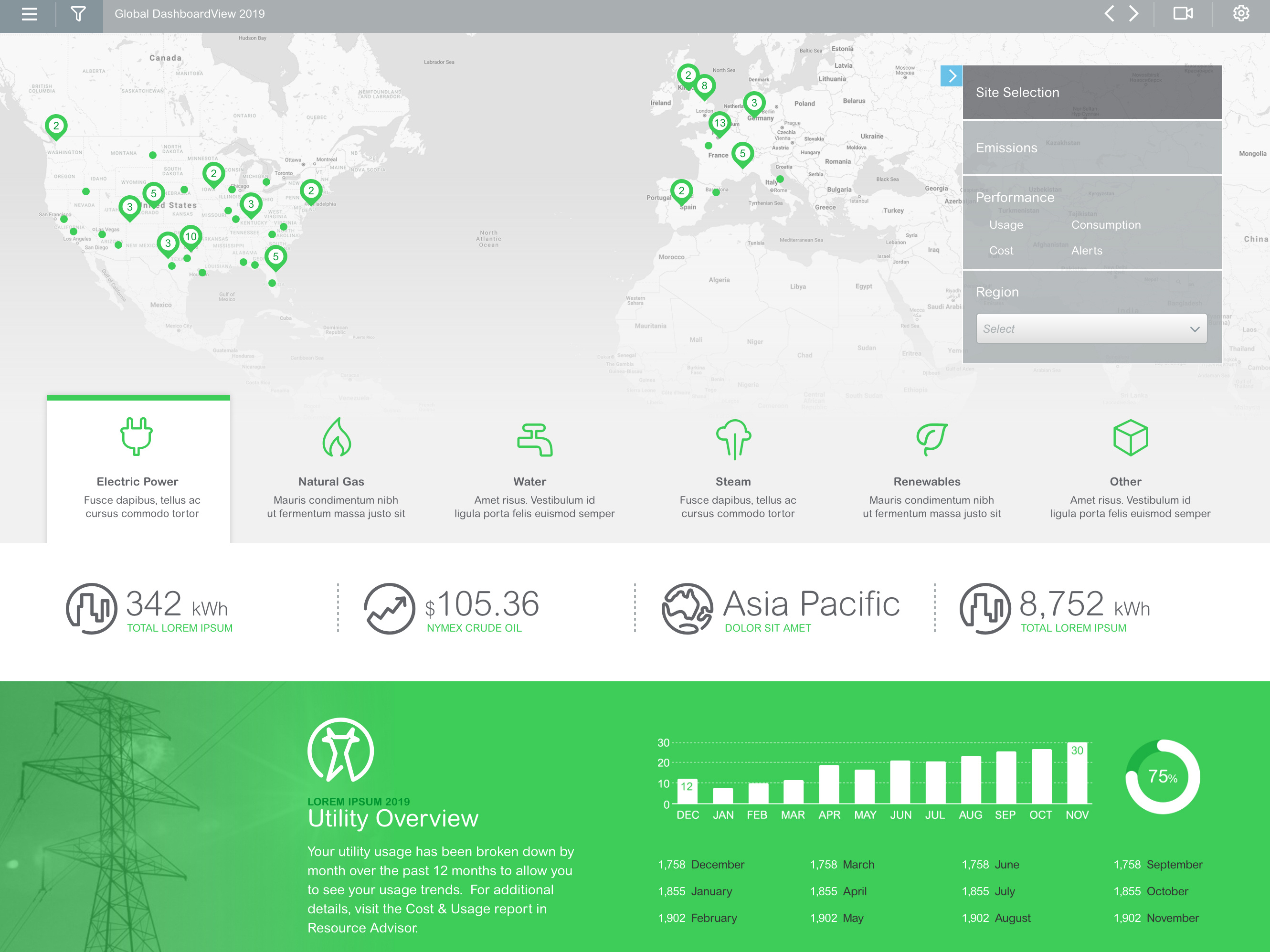Select the Water faucet icon
Image resolution: width=1270 pixels, height=952 pixels.
tap(535, 439)
